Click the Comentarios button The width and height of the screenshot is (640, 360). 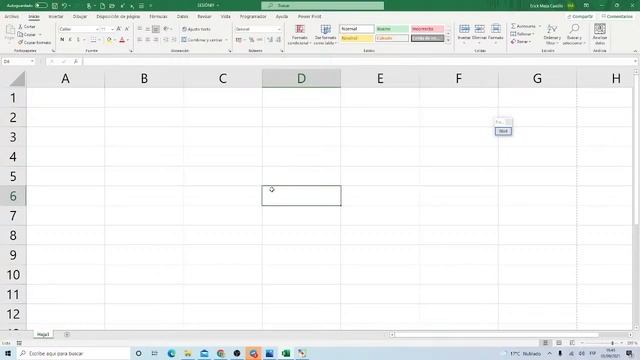pos(617,17)
